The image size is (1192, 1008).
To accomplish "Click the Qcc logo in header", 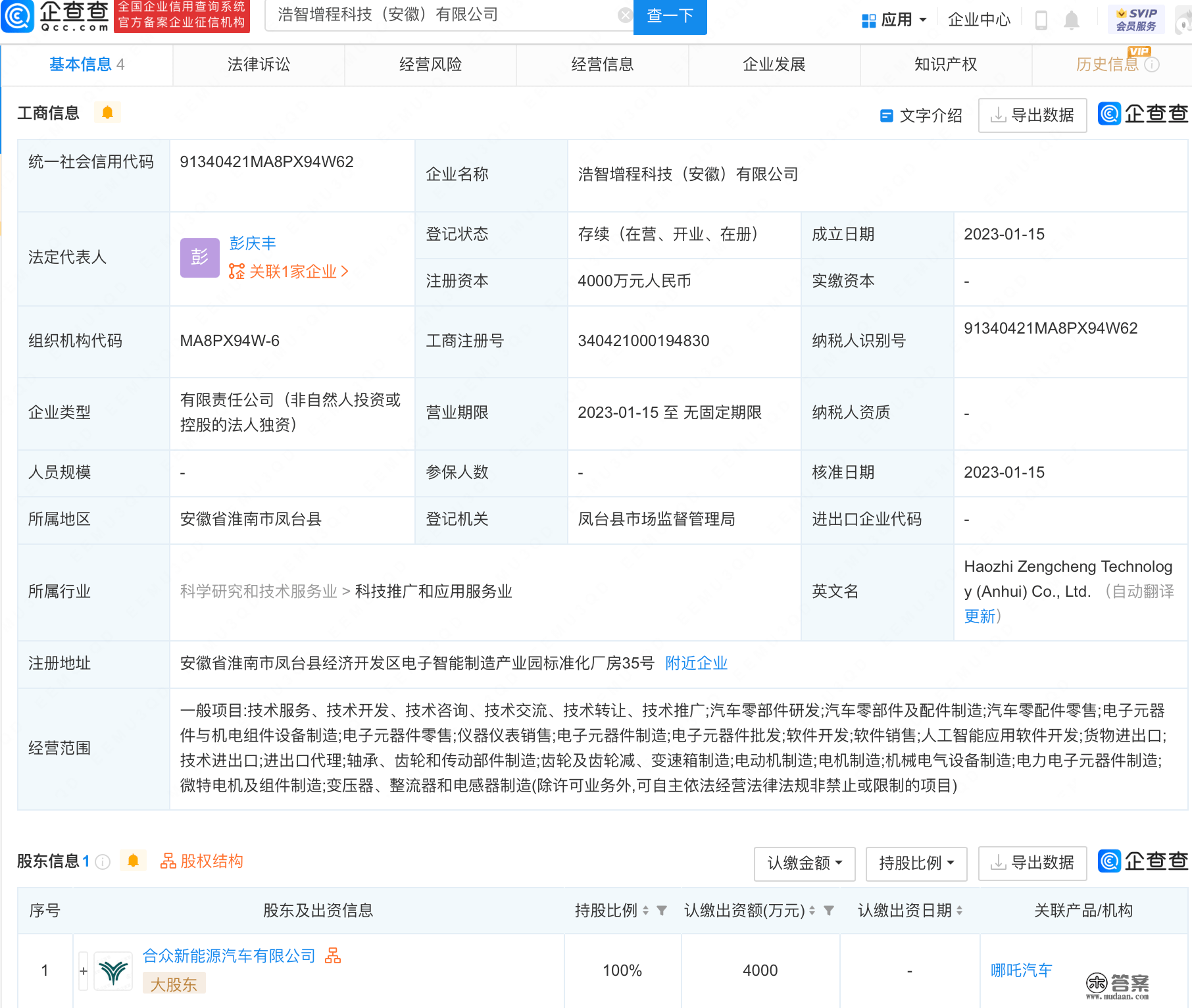I will pos(56,16).
